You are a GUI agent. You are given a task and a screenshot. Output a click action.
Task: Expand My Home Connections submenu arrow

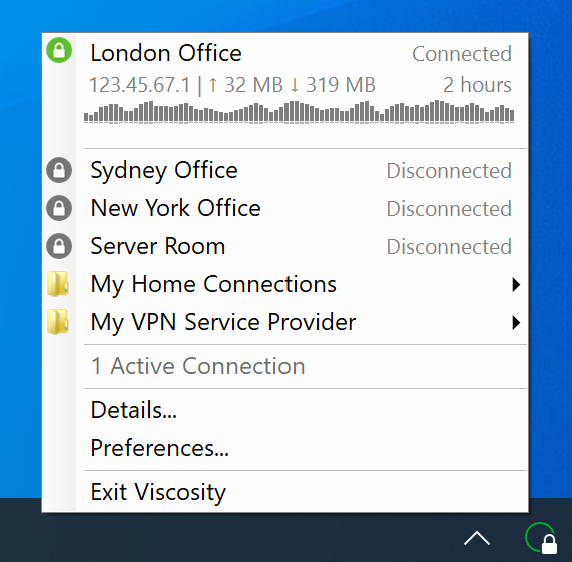pyautogui.click(x=516, y=284)
